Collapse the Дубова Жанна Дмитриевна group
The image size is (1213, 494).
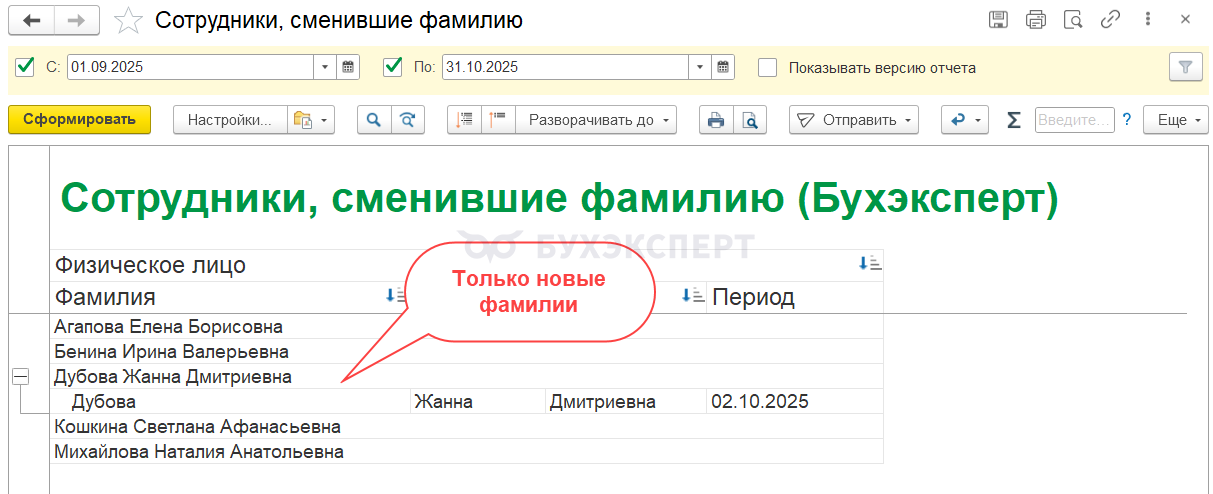point(20,377)
